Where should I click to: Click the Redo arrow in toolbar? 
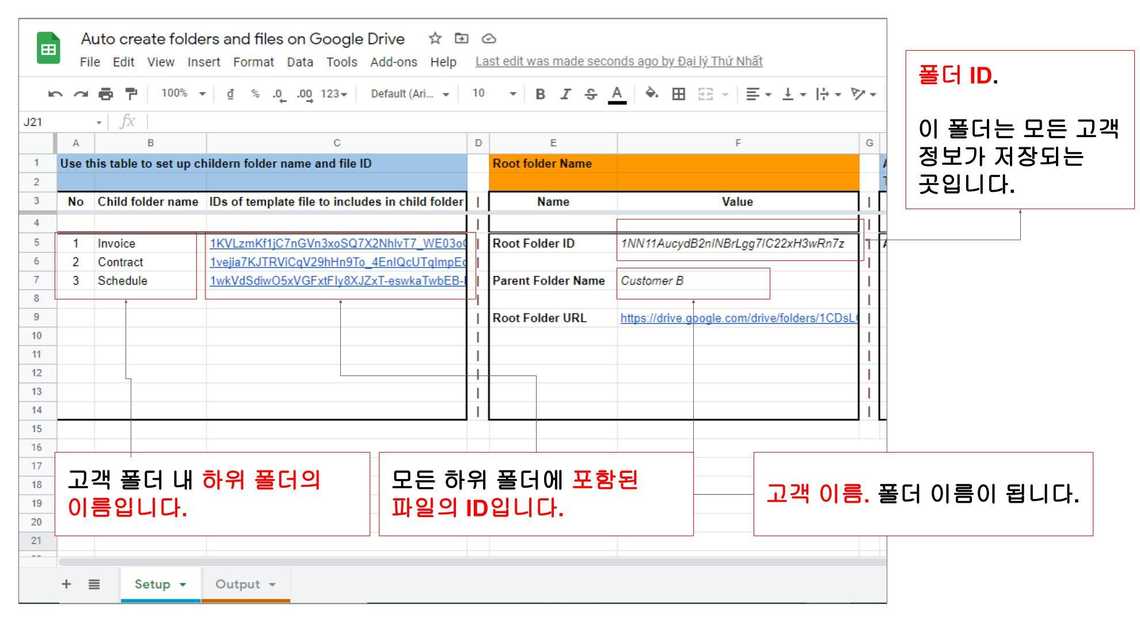(80, 94)
